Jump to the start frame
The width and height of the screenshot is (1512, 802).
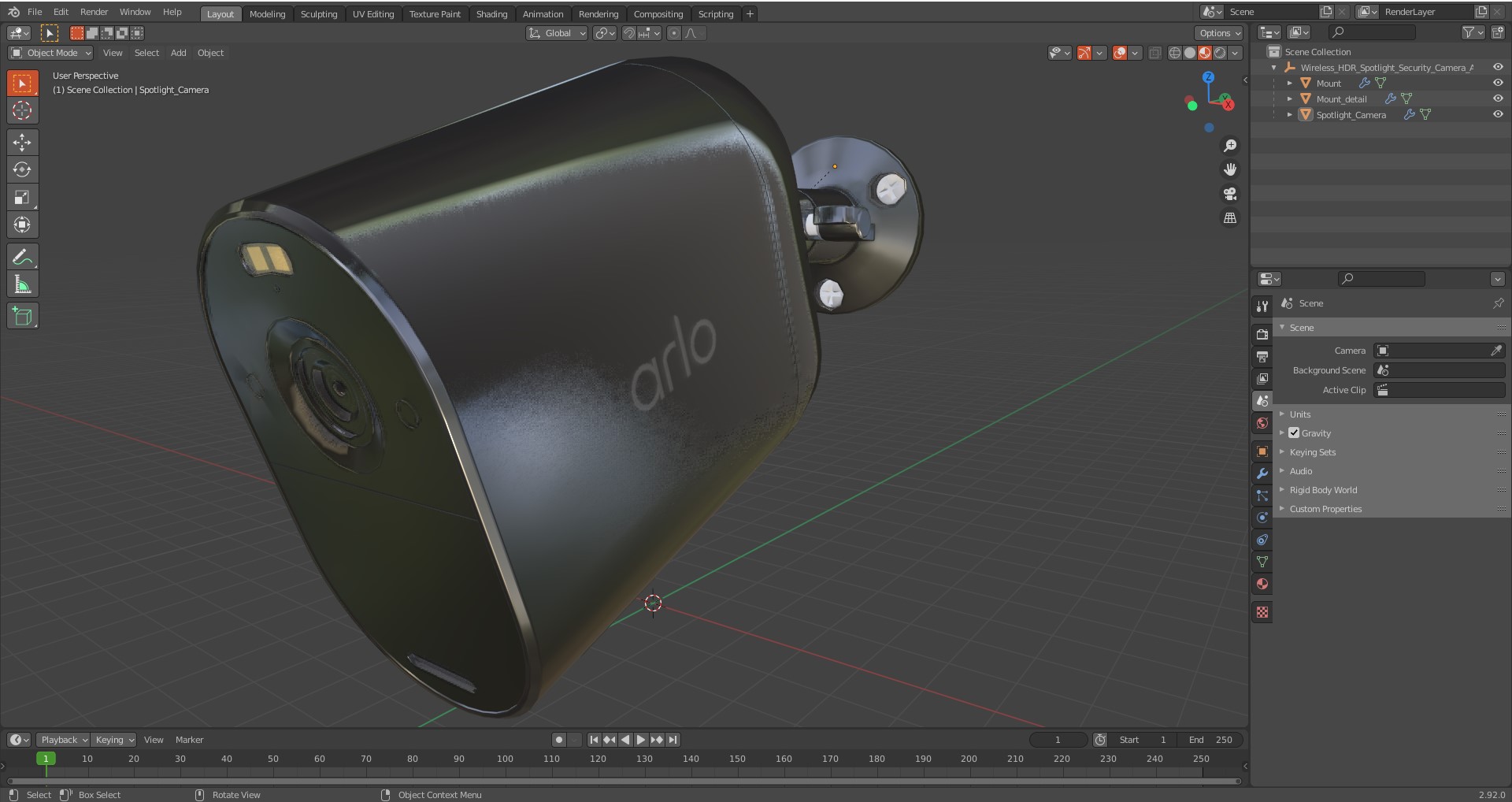click(x=594, y=740)
